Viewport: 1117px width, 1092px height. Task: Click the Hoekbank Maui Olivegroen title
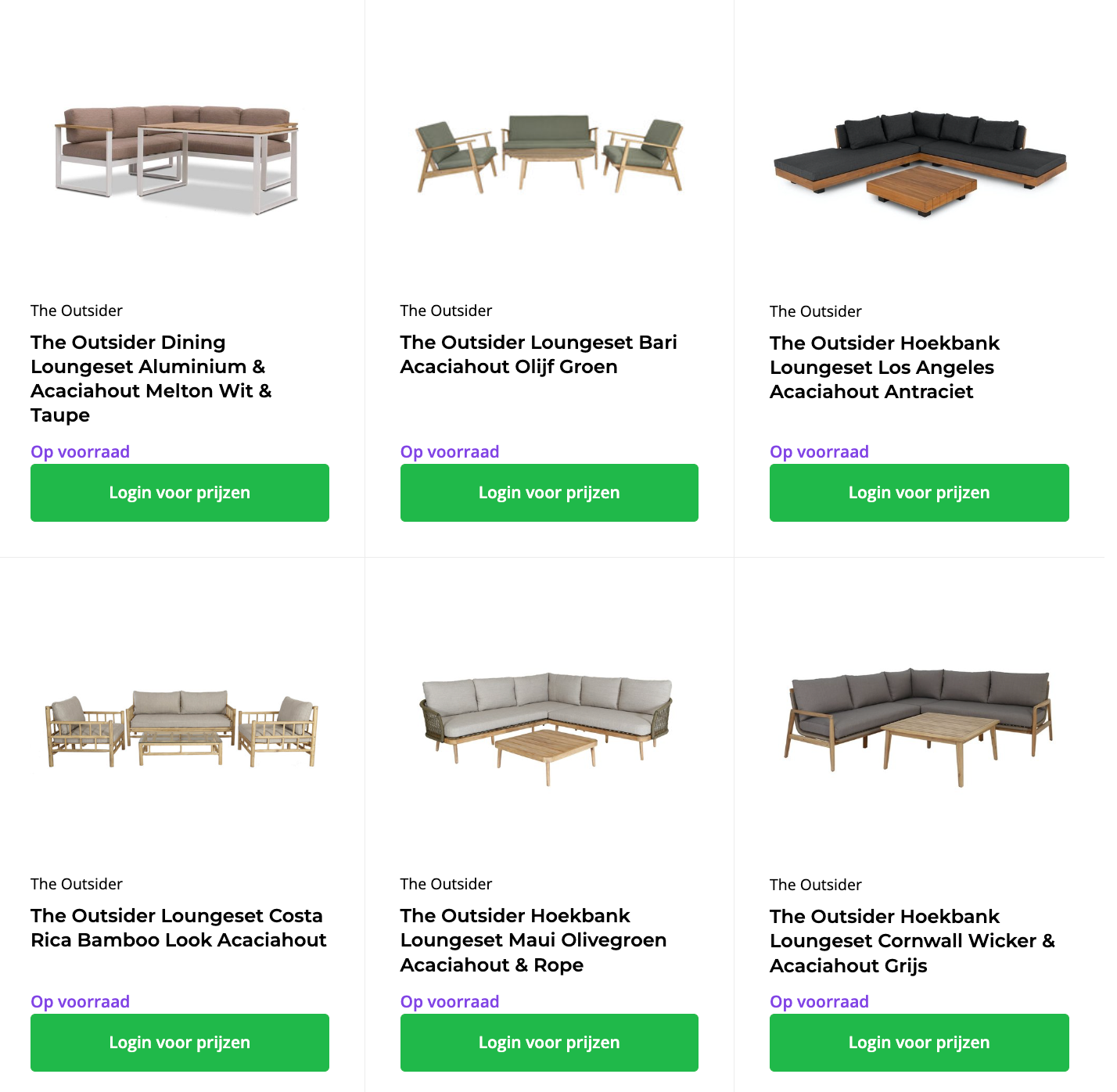[x=533, y=940]
